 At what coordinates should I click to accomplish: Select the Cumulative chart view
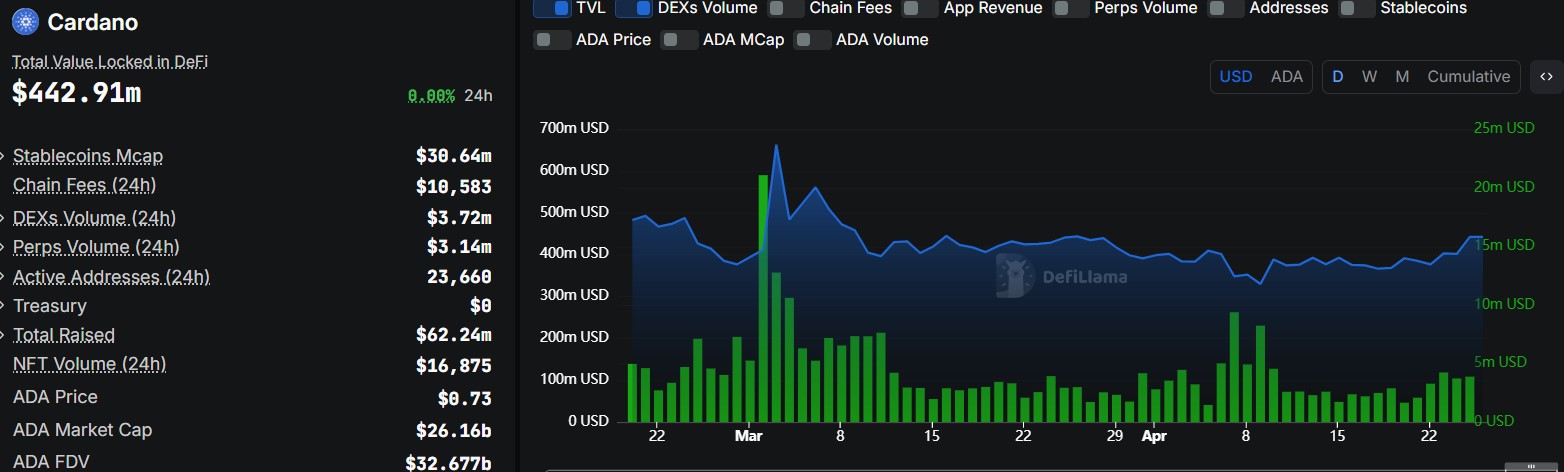[x=1468, y=77]
